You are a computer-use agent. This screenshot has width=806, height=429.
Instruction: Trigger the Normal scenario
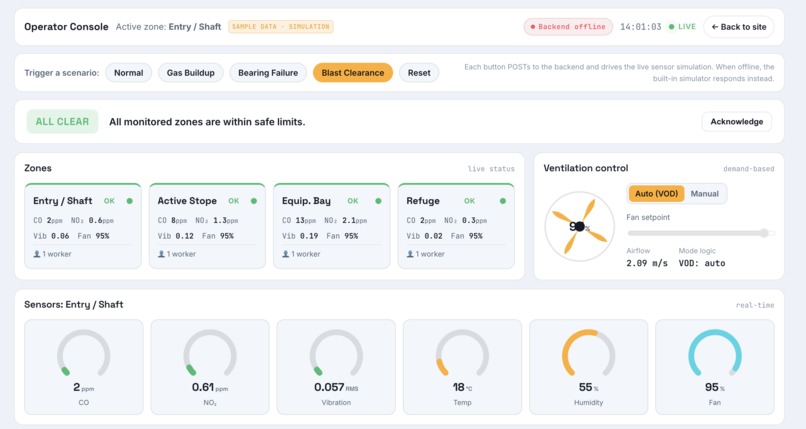tap(129, 72)
